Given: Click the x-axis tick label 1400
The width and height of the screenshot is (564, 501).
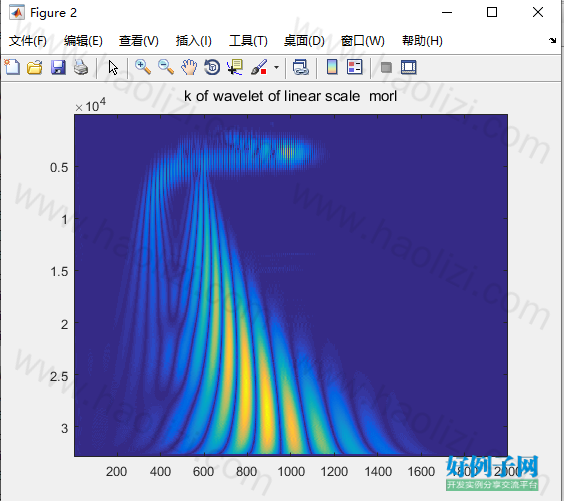Looking at the screenshot, I should tap(378, 471).
